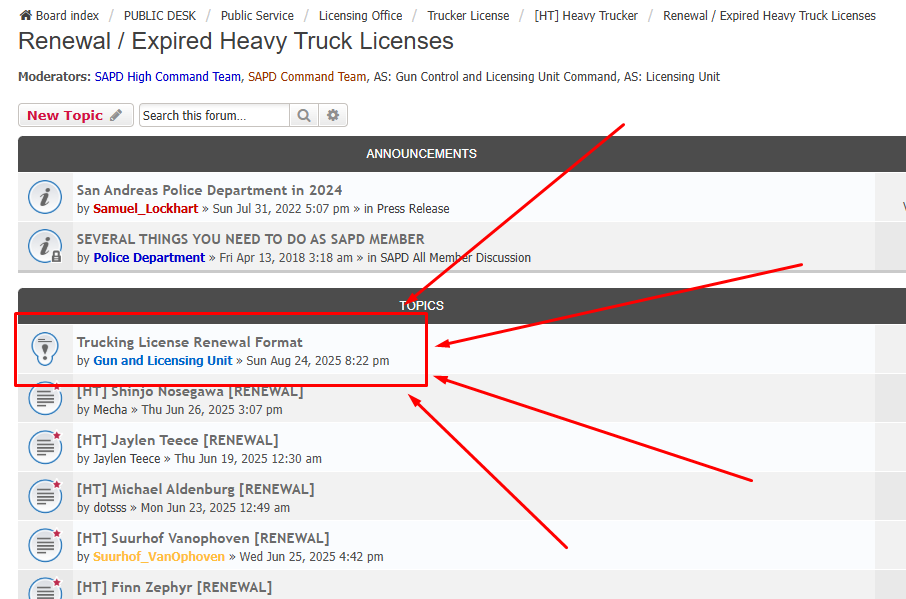Screen dimensions: 906x599
Task: Open advanced search gear icon
Action: coord(333,115)
